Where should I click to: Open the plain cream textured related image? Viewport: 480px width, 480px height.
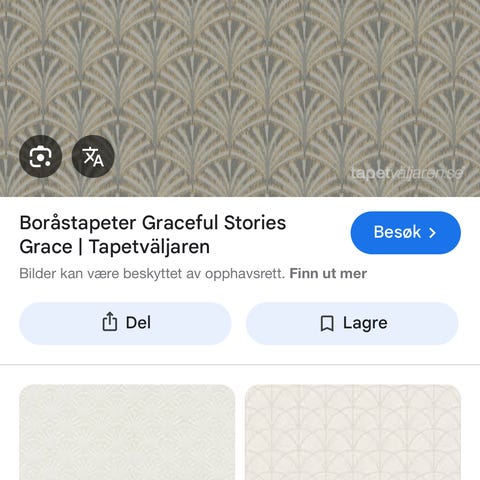tap(127, 432)
